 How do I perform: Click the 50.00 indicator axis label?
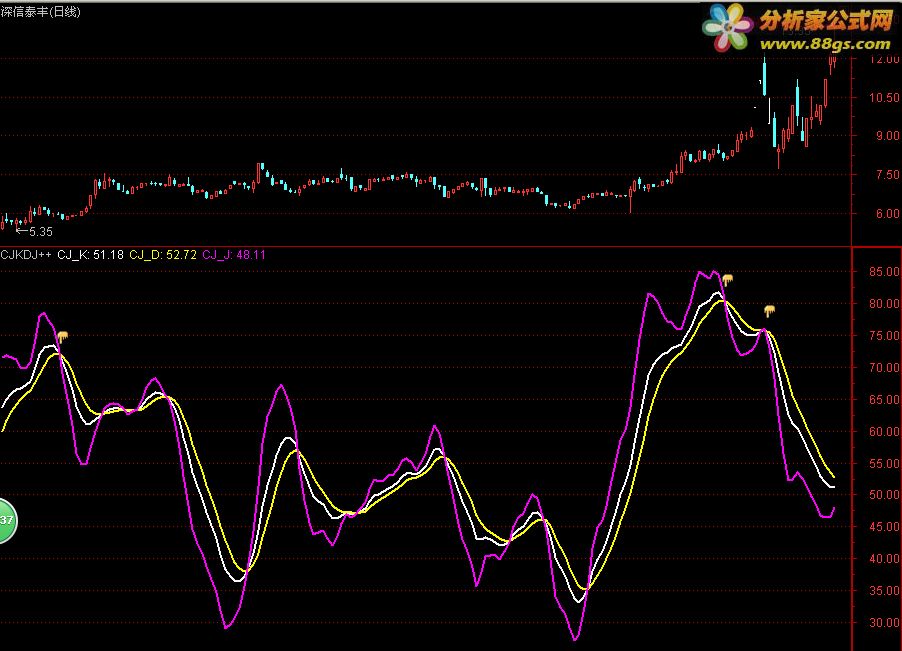[x=884, y=495]
